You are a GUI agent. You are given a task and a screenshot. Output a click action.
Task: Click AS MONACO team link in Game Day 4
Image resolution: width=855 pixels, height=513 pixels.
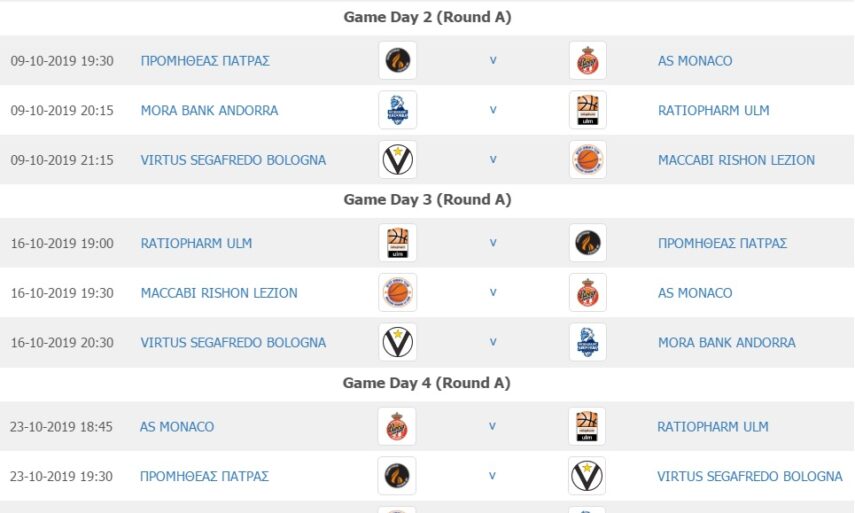pos(176,427)
